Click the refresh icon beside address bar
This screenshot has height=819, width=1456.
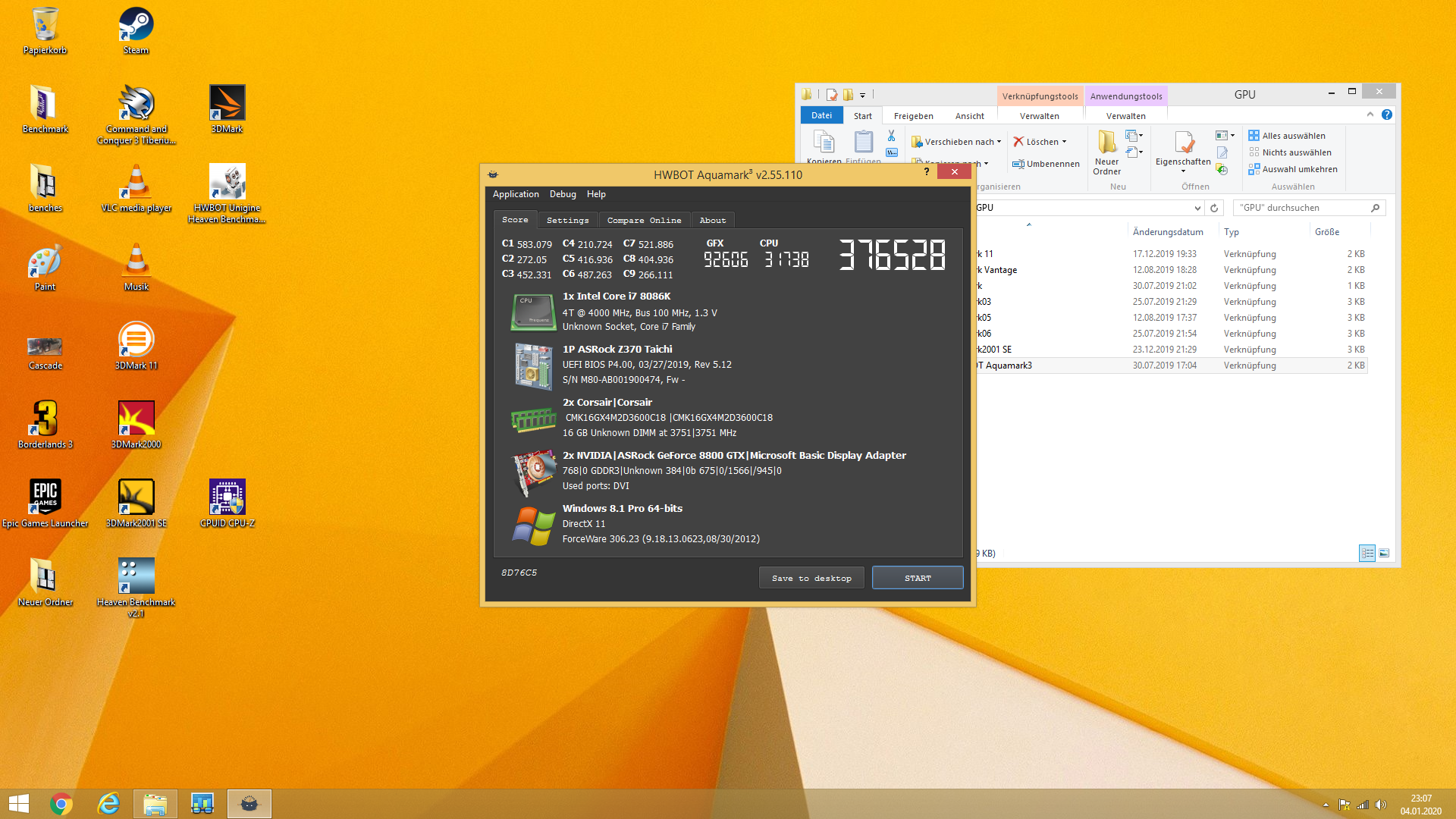tap(1214, 208)
